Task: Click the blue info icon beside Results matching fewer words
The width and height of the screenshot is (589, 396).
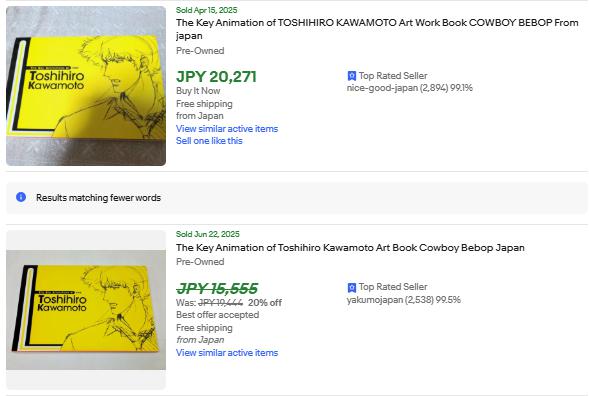Action: pyautogui.click(x=21, y=197)
